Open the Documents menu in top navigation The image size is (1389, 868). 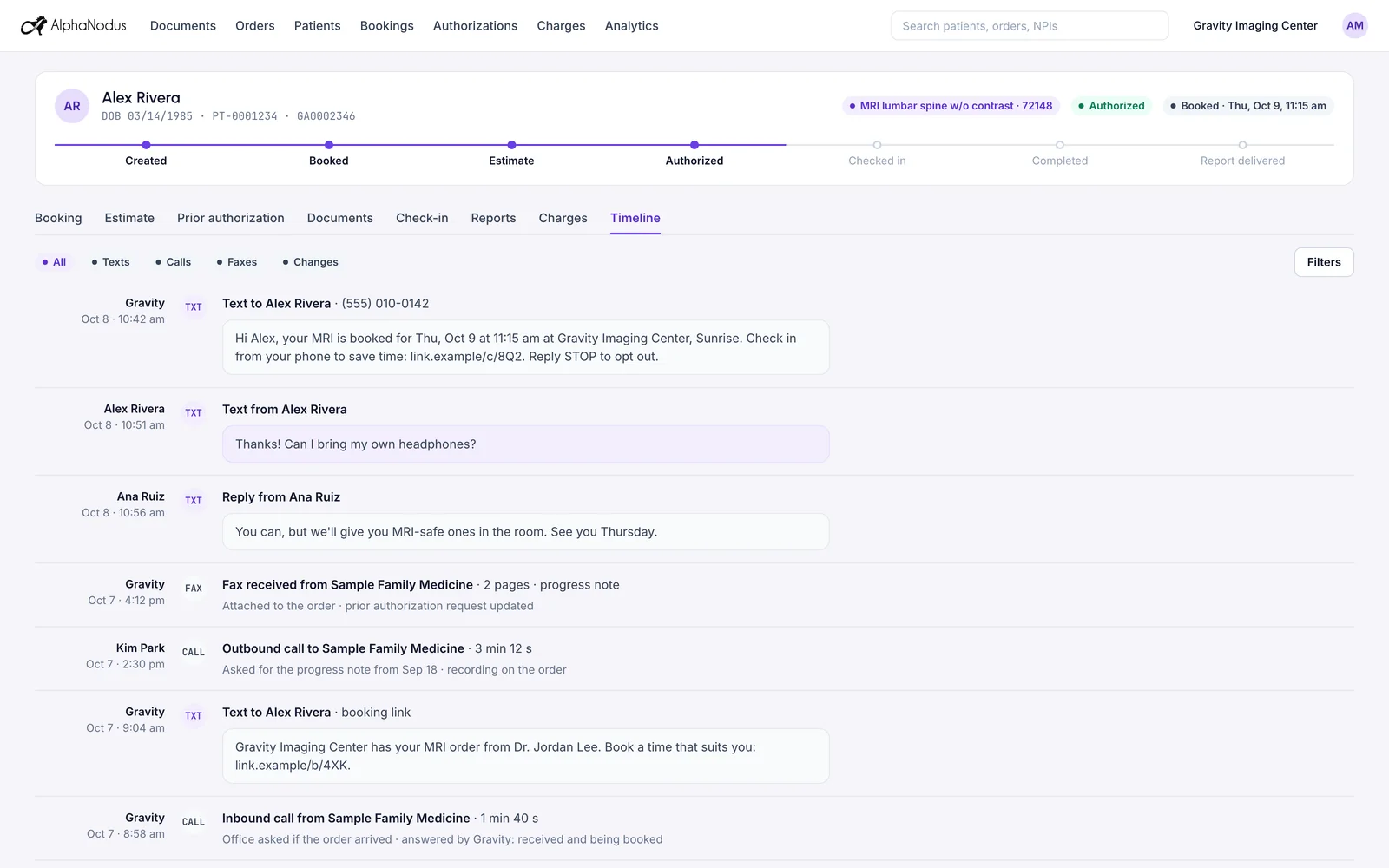coord(183,26)
